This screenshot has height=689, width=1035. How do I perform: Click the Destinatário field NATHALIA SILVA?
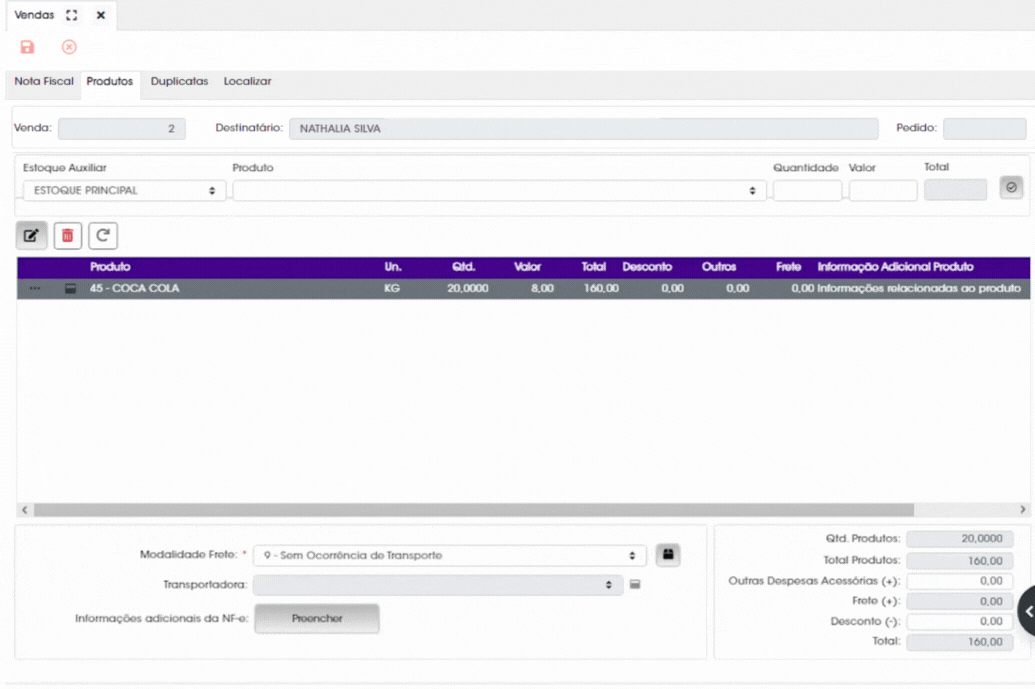point(584,129)
